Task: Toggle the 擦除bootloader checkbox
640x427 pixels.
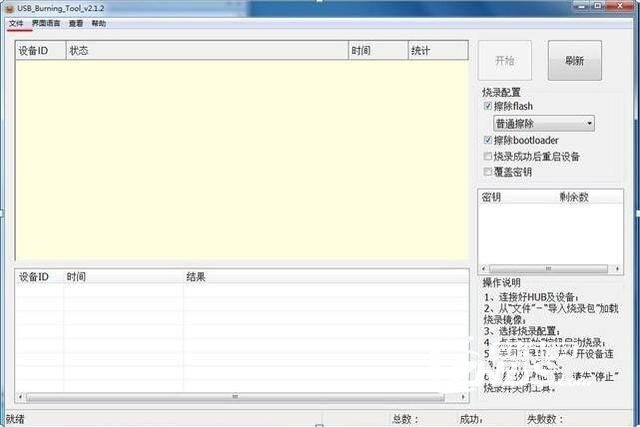Action: (x=487, y=140)
